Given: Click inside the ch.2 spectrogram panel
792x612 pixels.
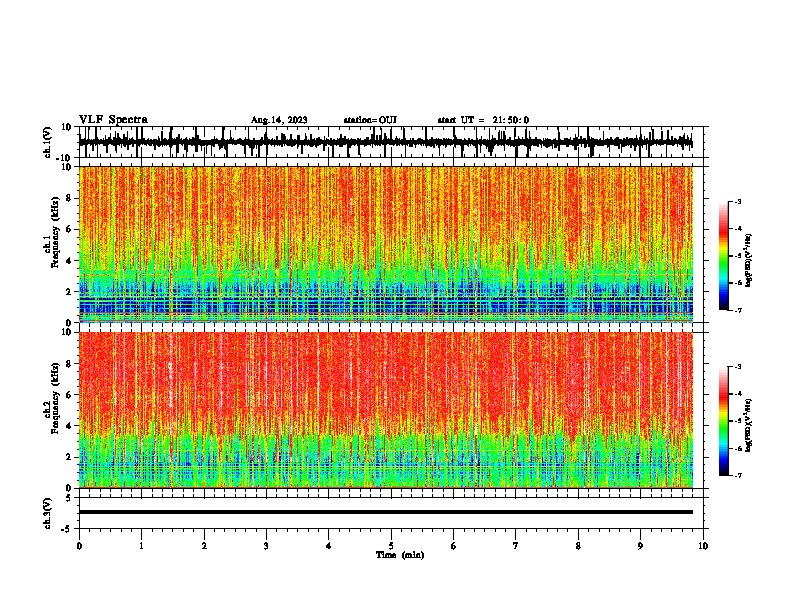Looking at the screenshot, I should tap(385, 410).
